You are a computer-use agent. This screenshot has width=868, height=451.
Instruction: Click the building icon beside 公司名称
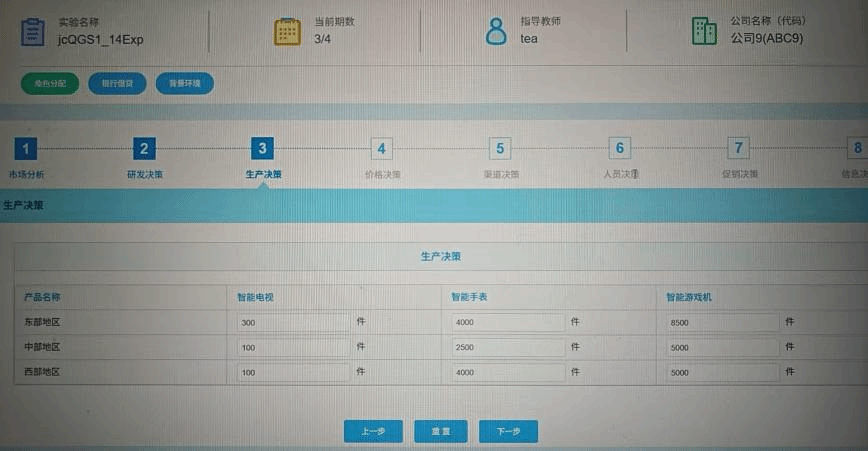705,31
